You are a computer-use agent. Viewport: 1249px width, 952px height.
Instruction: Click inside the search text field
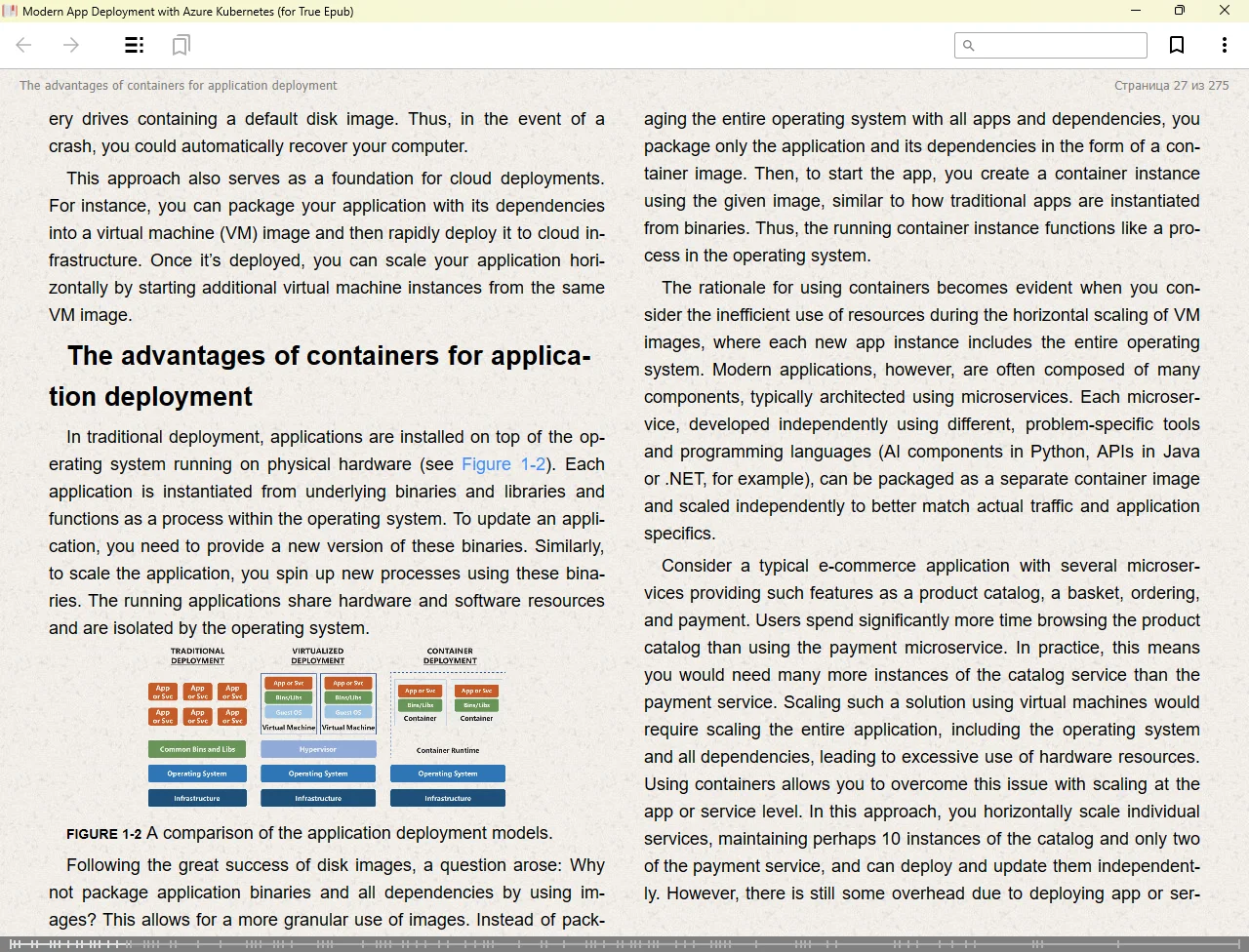[x=1060, y=46]
